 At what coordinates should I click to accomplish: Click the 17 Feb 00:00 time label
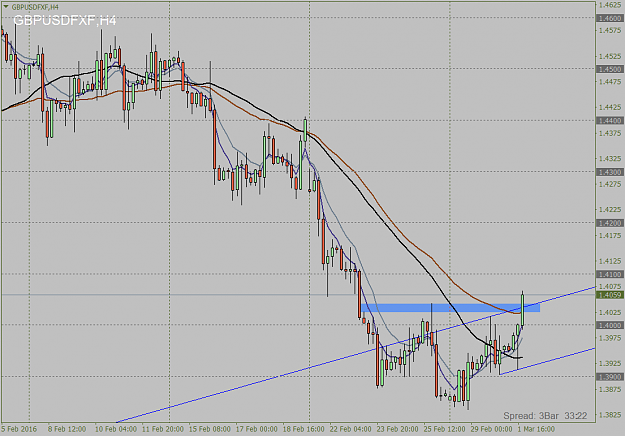click(257, 429)
